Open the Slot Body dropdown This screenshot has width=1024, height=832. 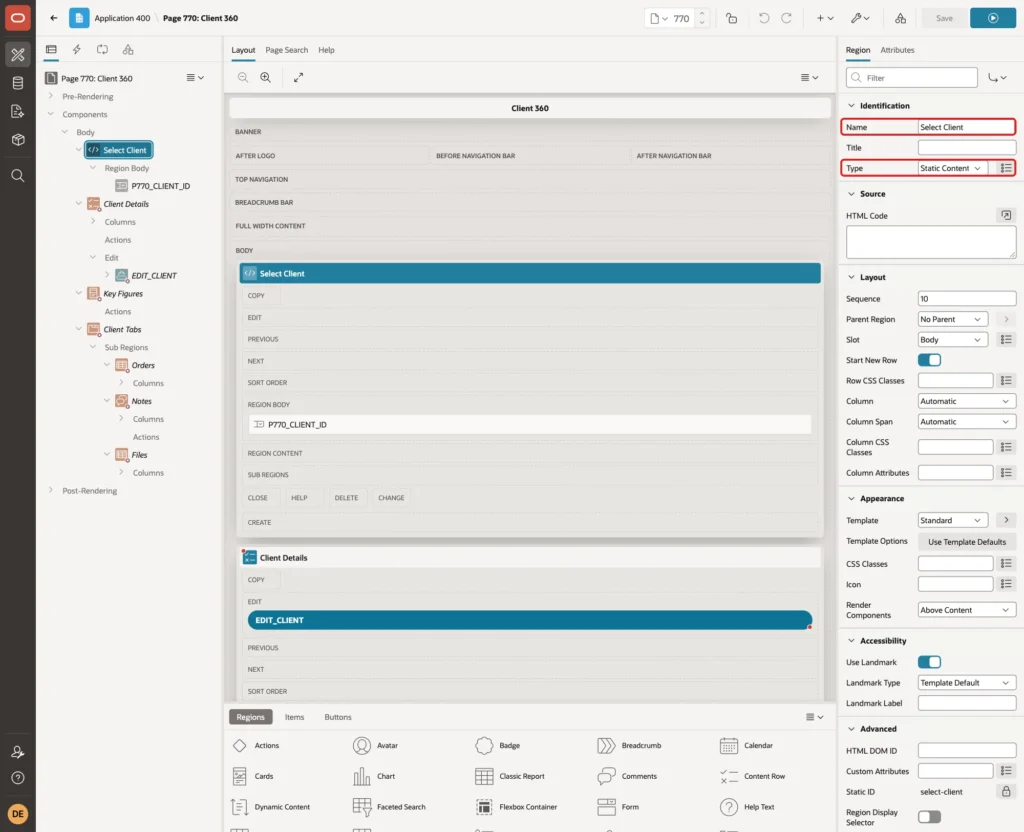coord(952,340)
